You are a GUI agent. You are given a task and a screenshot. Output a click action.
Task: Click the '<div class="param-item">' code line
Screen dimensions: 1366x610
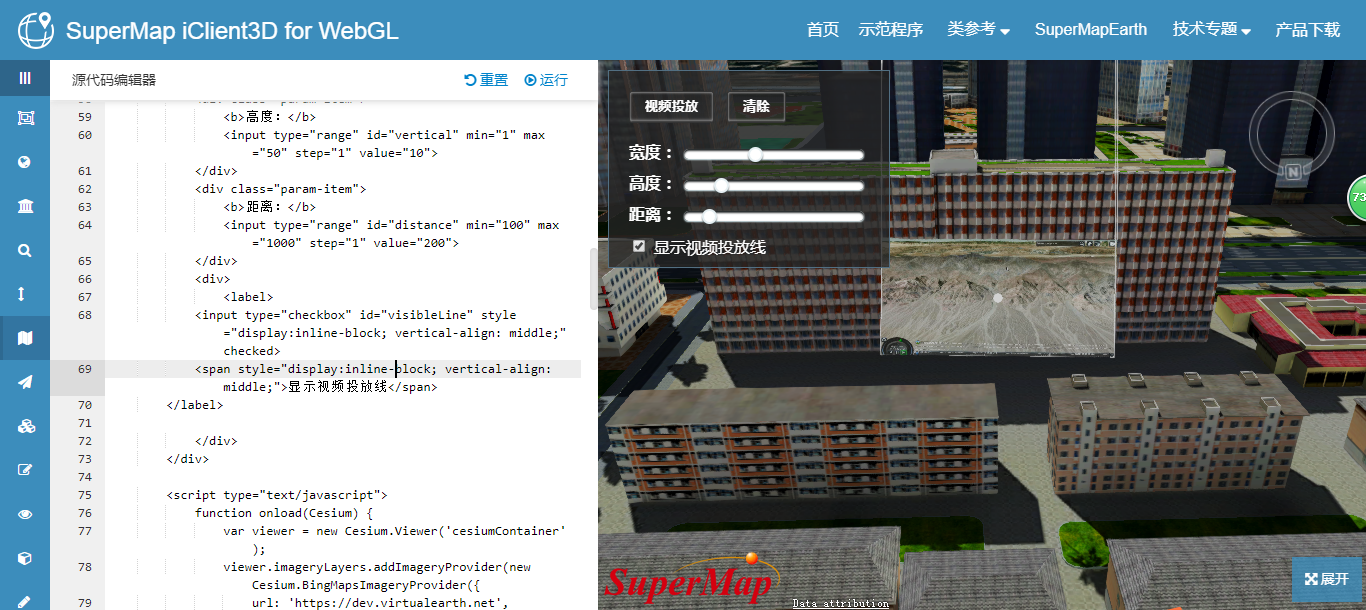(280, 189)
